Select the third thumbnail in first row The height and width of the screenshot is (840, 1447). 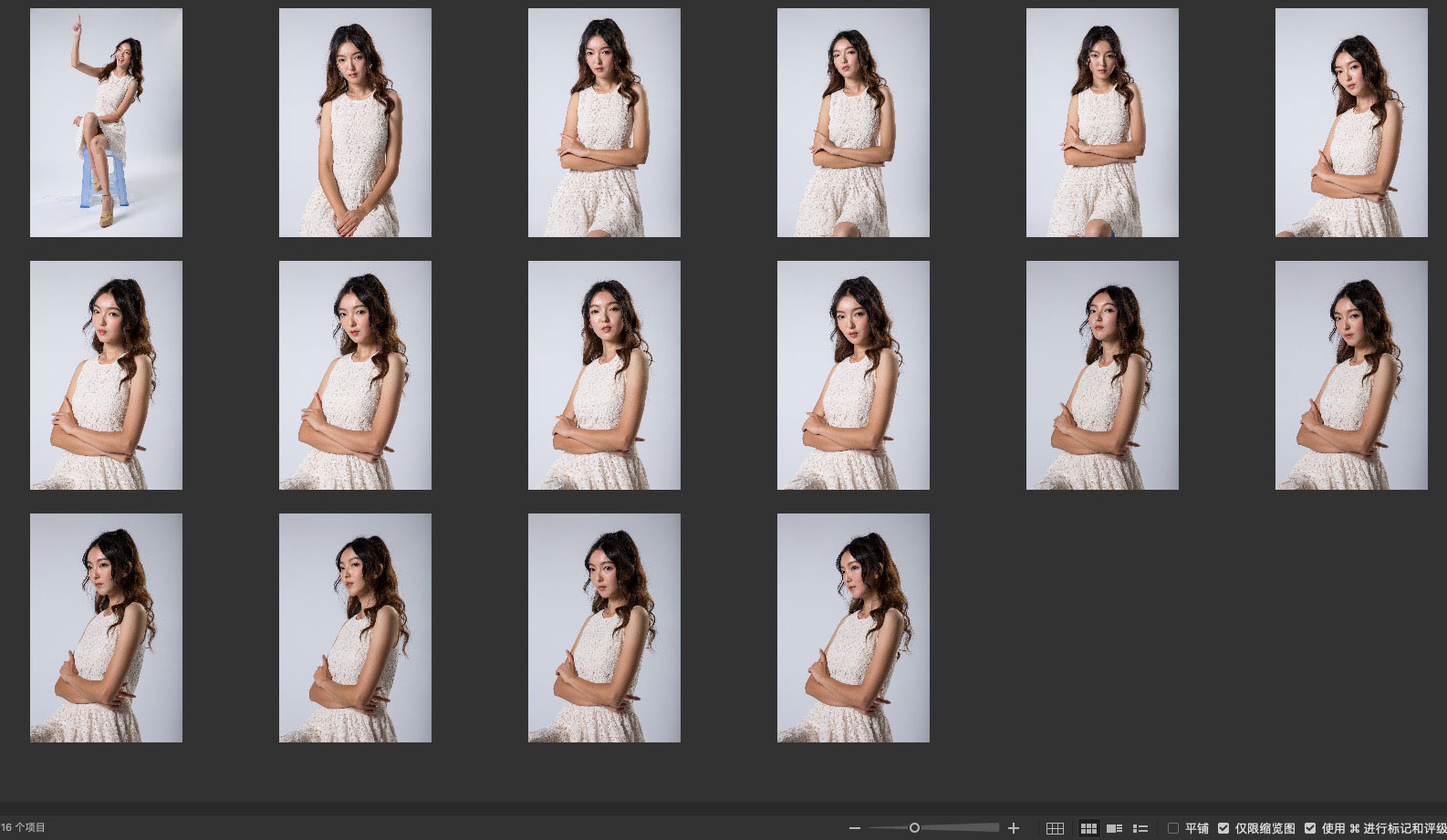[604, 123]
